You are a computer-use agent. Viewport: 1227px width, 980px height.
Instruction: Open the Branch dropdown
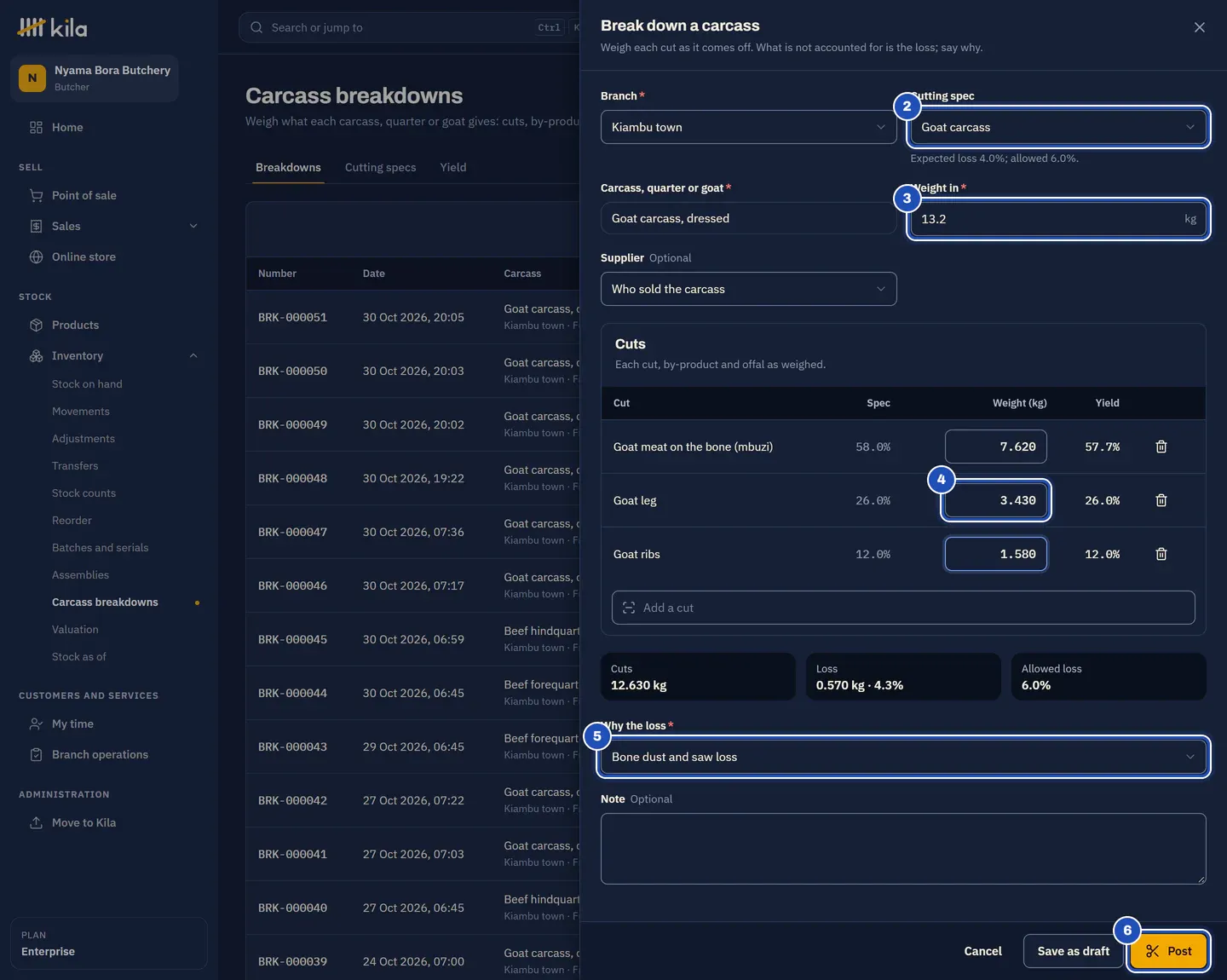[x=748, y=127]
